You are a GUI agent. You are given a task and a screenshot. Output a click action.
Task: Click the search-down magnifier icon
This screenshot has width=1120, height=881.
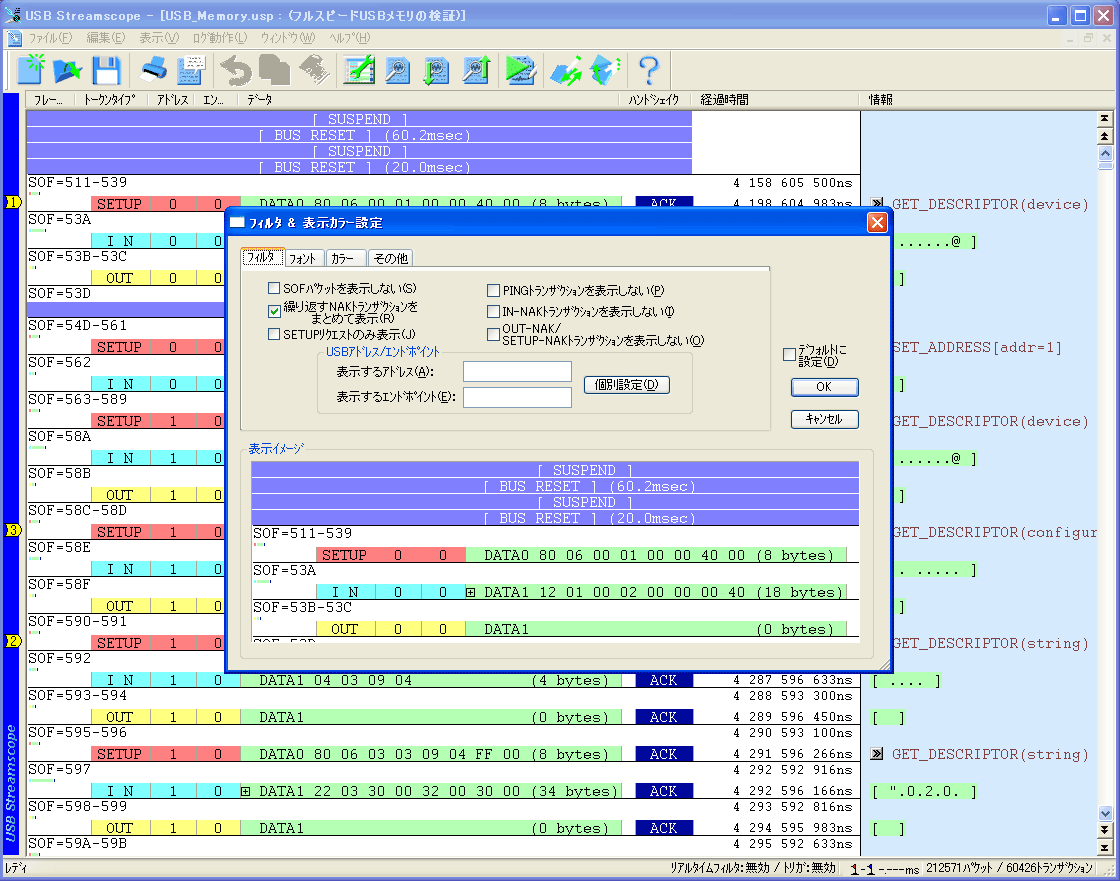436,70
